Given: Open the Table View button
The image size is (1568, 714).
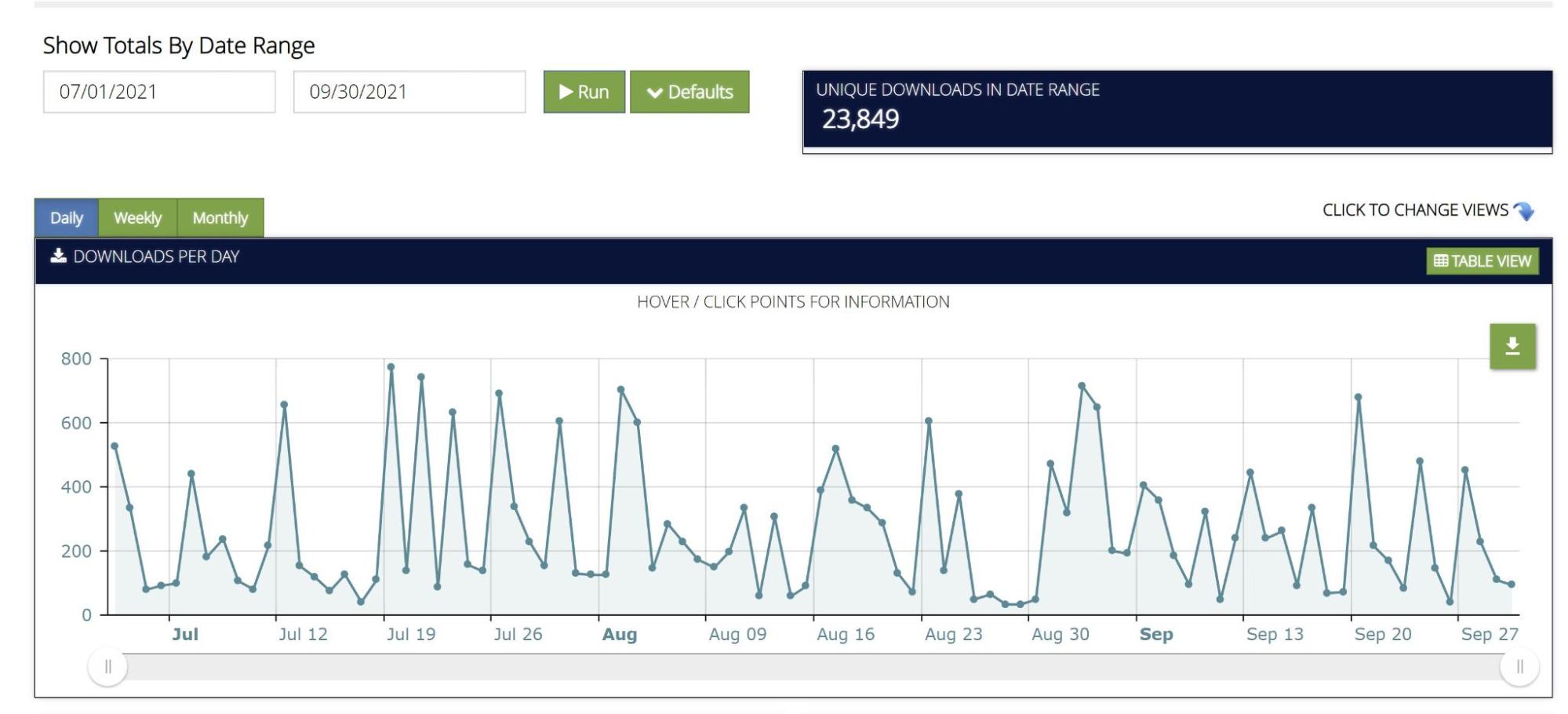Looking at the screenshot, I should (1482, 260).
